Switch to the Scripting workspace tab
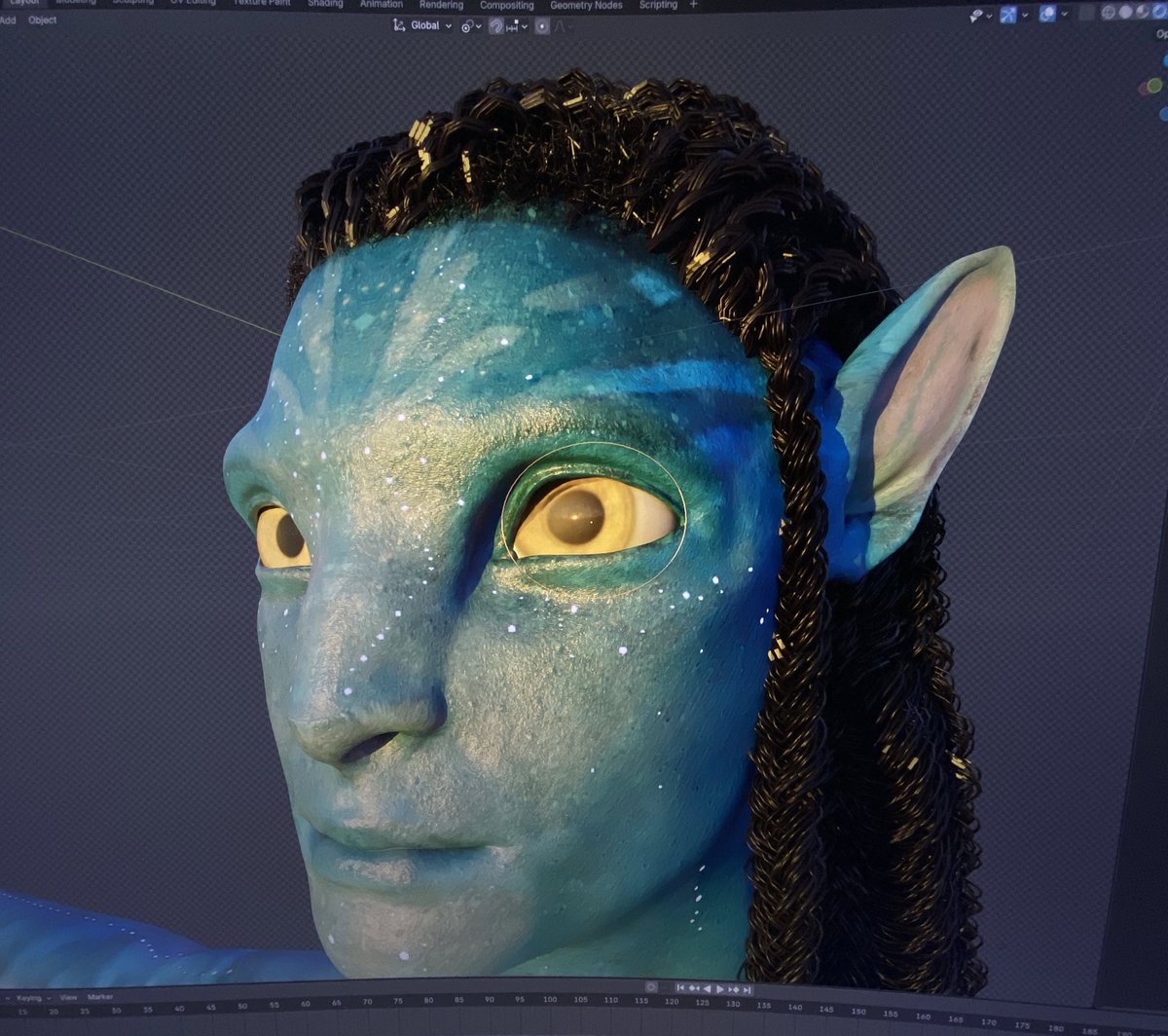This screenshot has height=1036, width=1168. point(658,5)
